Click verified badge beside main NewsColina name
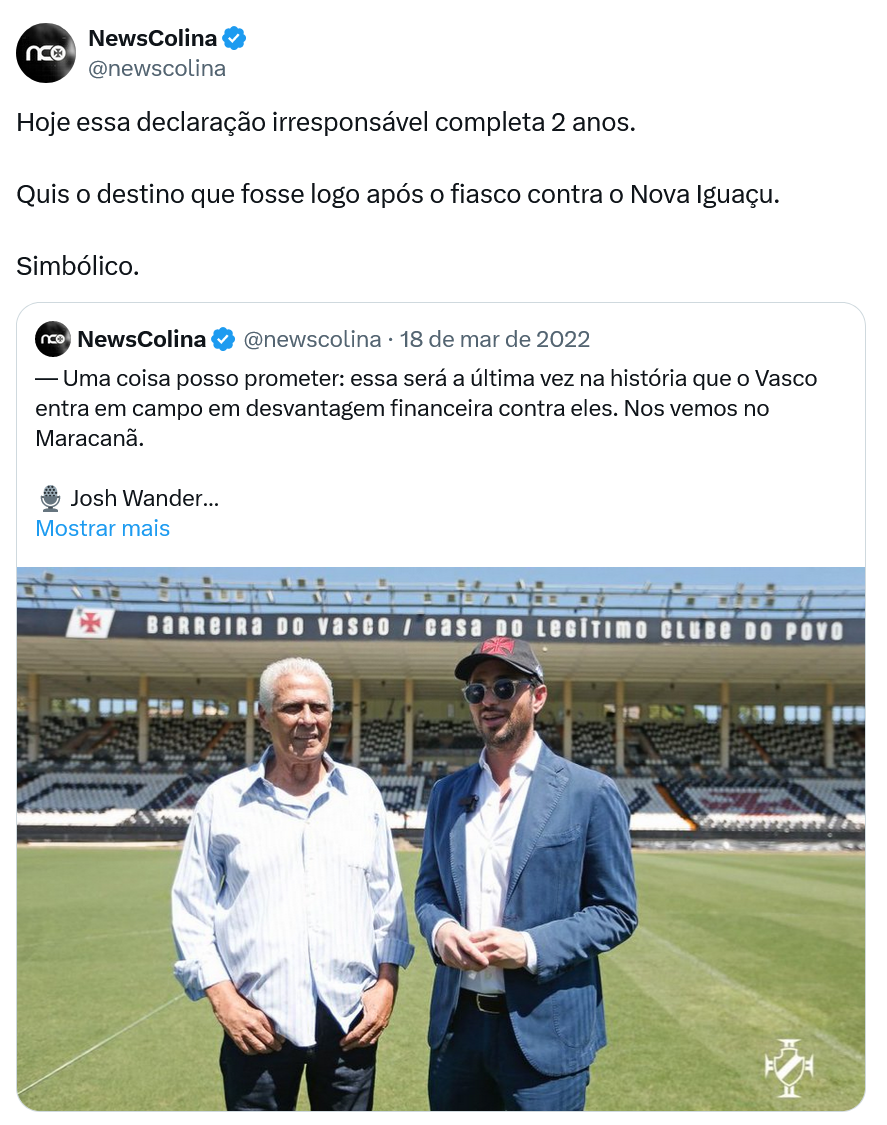This screenshot has width=887, height=1125. 234,39
